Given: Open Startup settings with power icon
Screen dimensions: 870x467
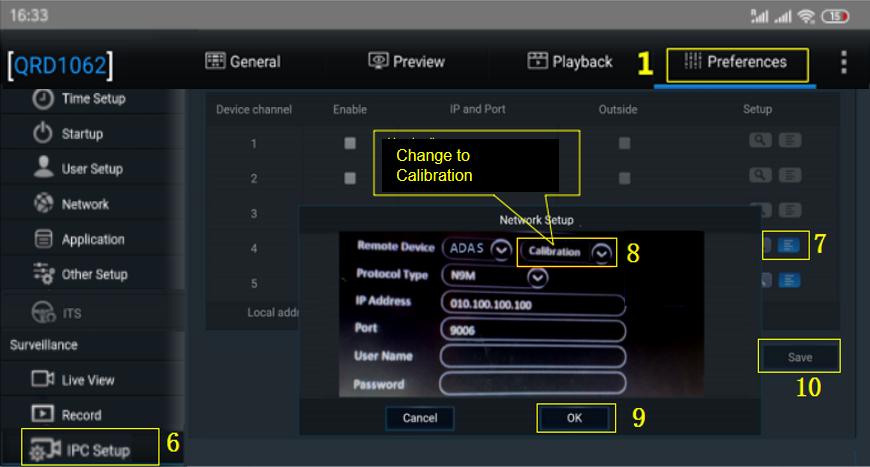Looking at the screenshot, I should tap(81, 134).
